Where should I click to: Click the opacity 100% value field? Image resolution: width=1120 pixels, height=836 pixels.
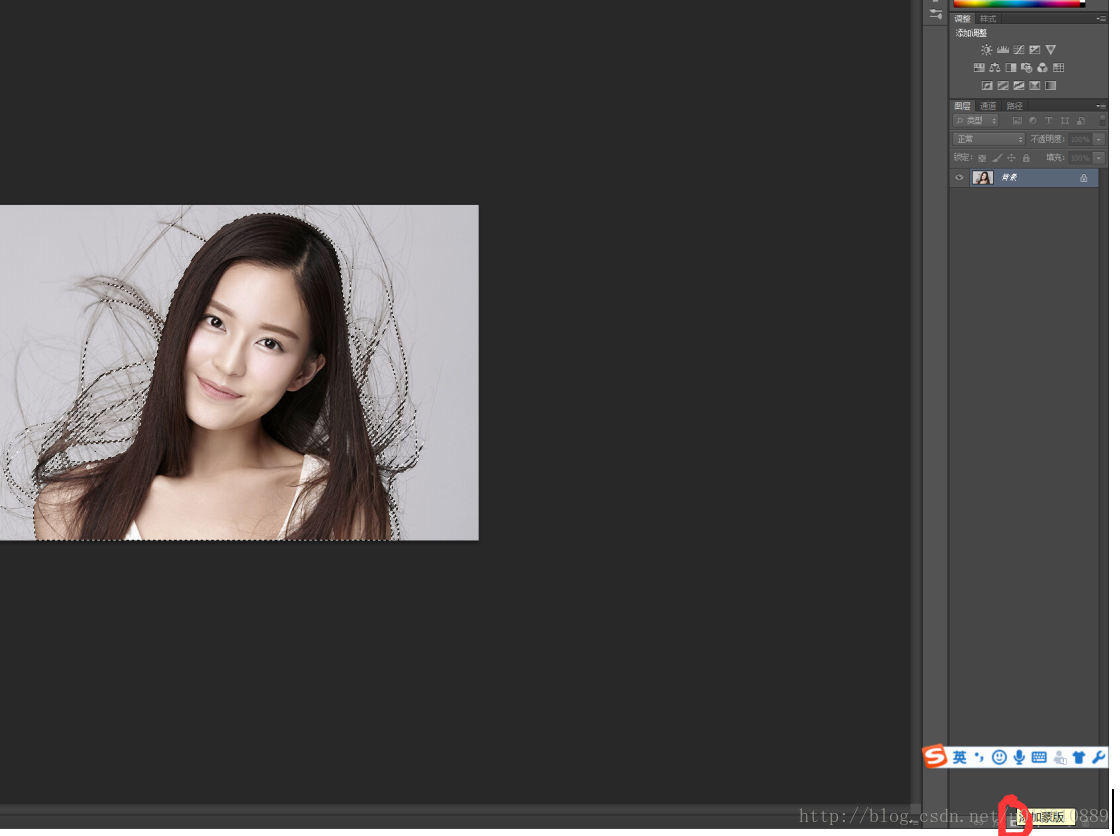[x=1080, y=139]
